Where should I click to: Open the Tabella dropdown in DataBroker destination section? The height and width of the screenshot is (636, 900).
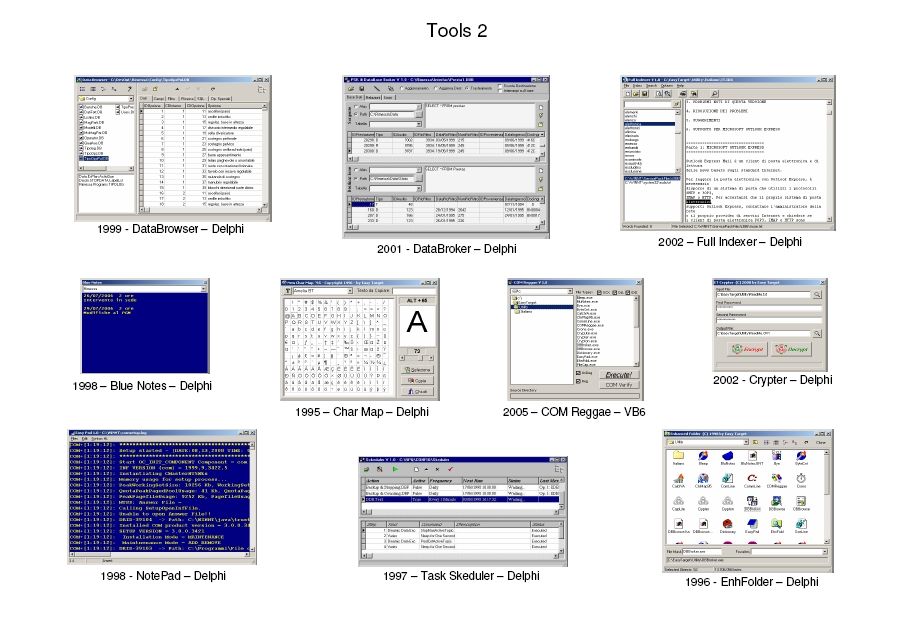pos(418,188)
